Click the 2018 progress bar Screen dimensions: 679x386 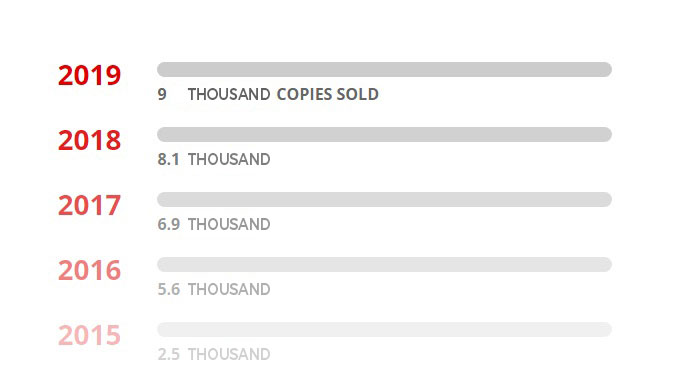click(x=384, y=134)
